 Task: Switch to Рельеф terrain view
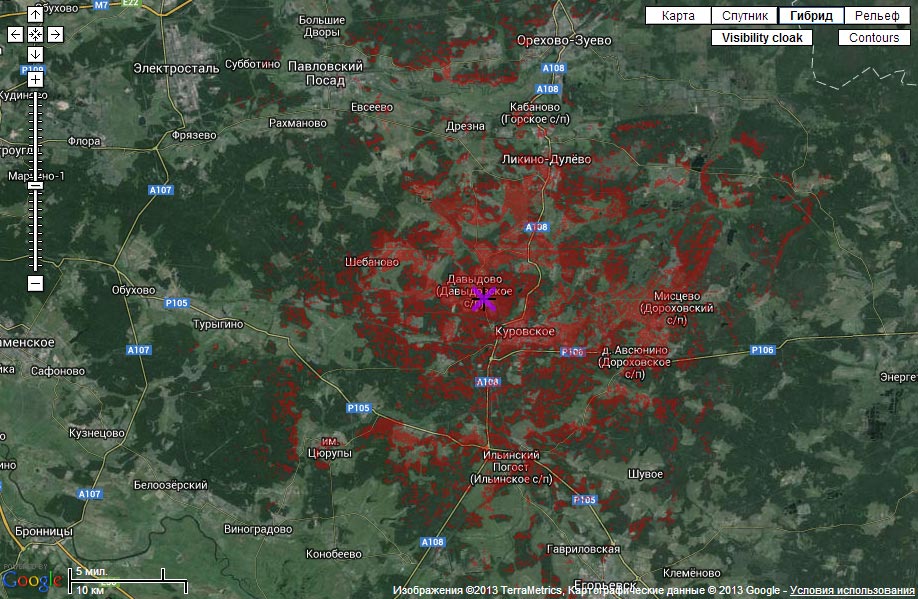[x=877, y=16]
